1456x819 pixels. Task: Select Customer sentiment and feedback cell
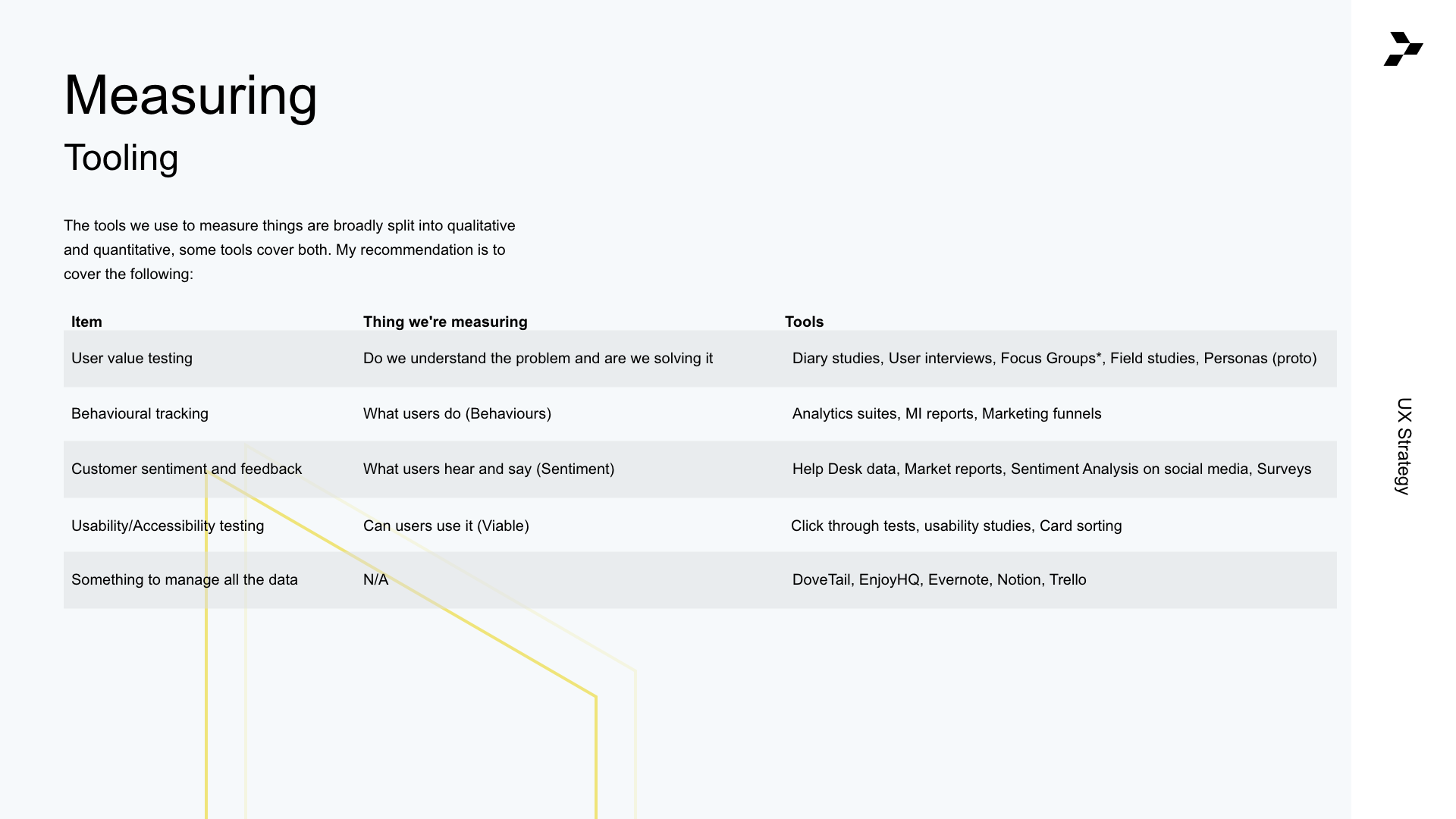tap(187, 469)
